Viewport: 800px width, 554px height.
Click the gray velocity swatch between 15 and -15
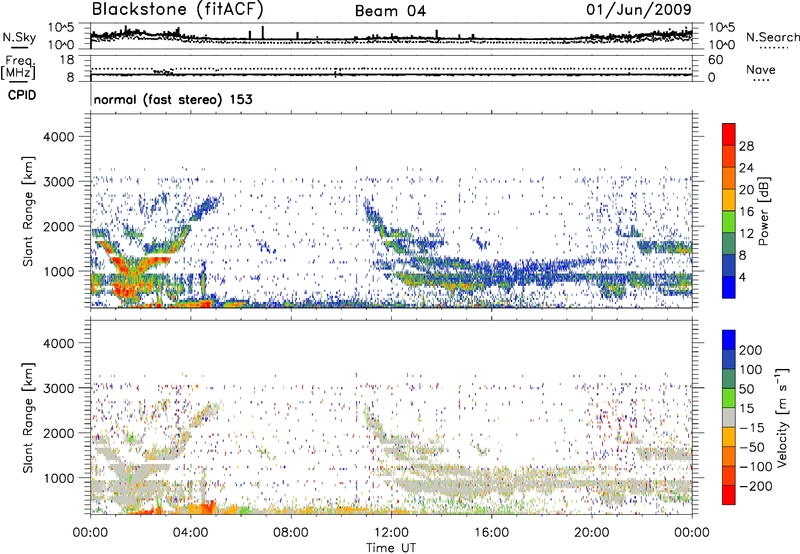click(729, 417)
